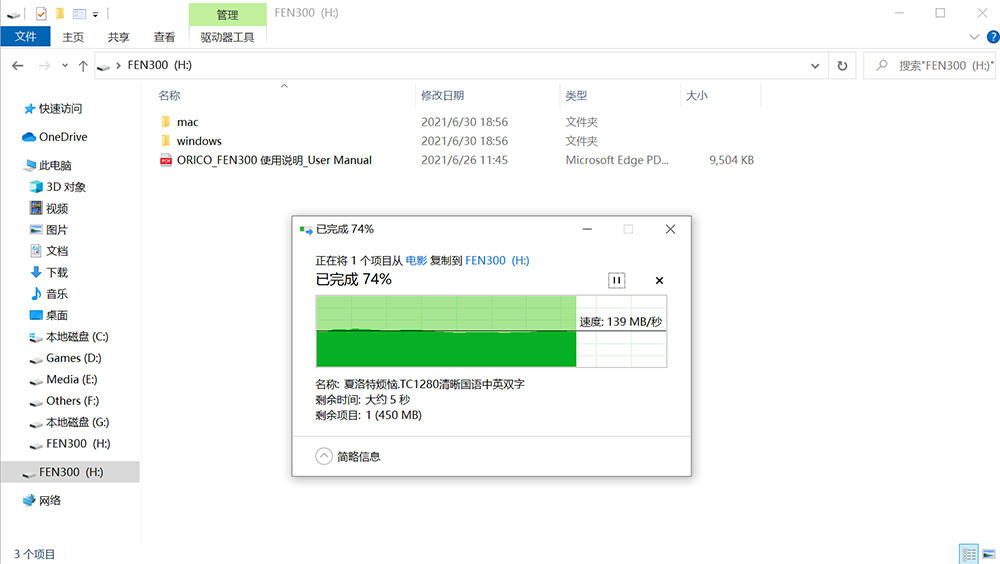The width and height of the screenshot is (1000, 564).
Task: Open the 电影 source folder link
Action: pyautogui.click(x=416, y=260)
